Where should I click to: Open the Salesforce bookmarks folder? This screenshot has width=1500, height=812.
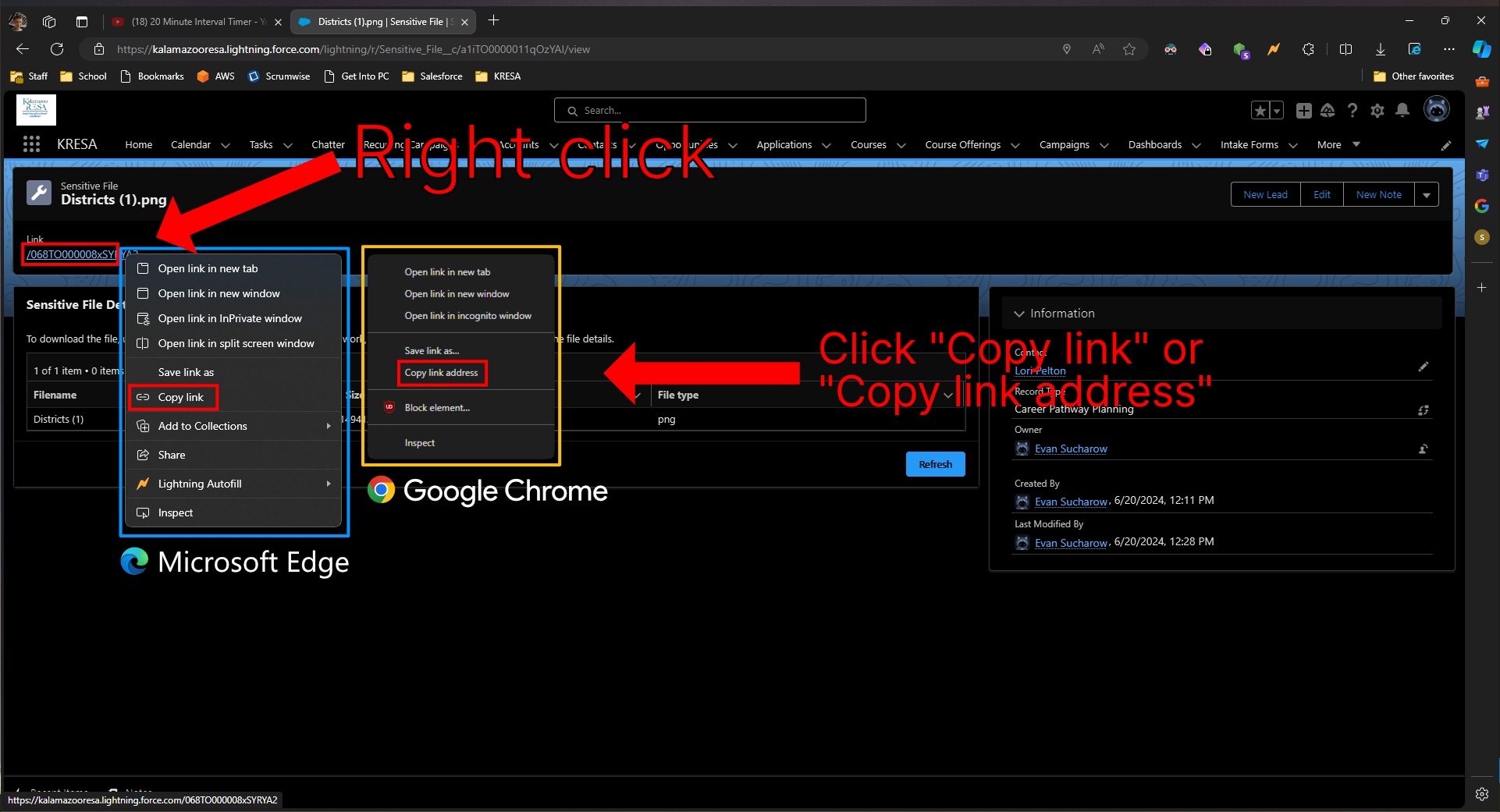coord(432,76)
